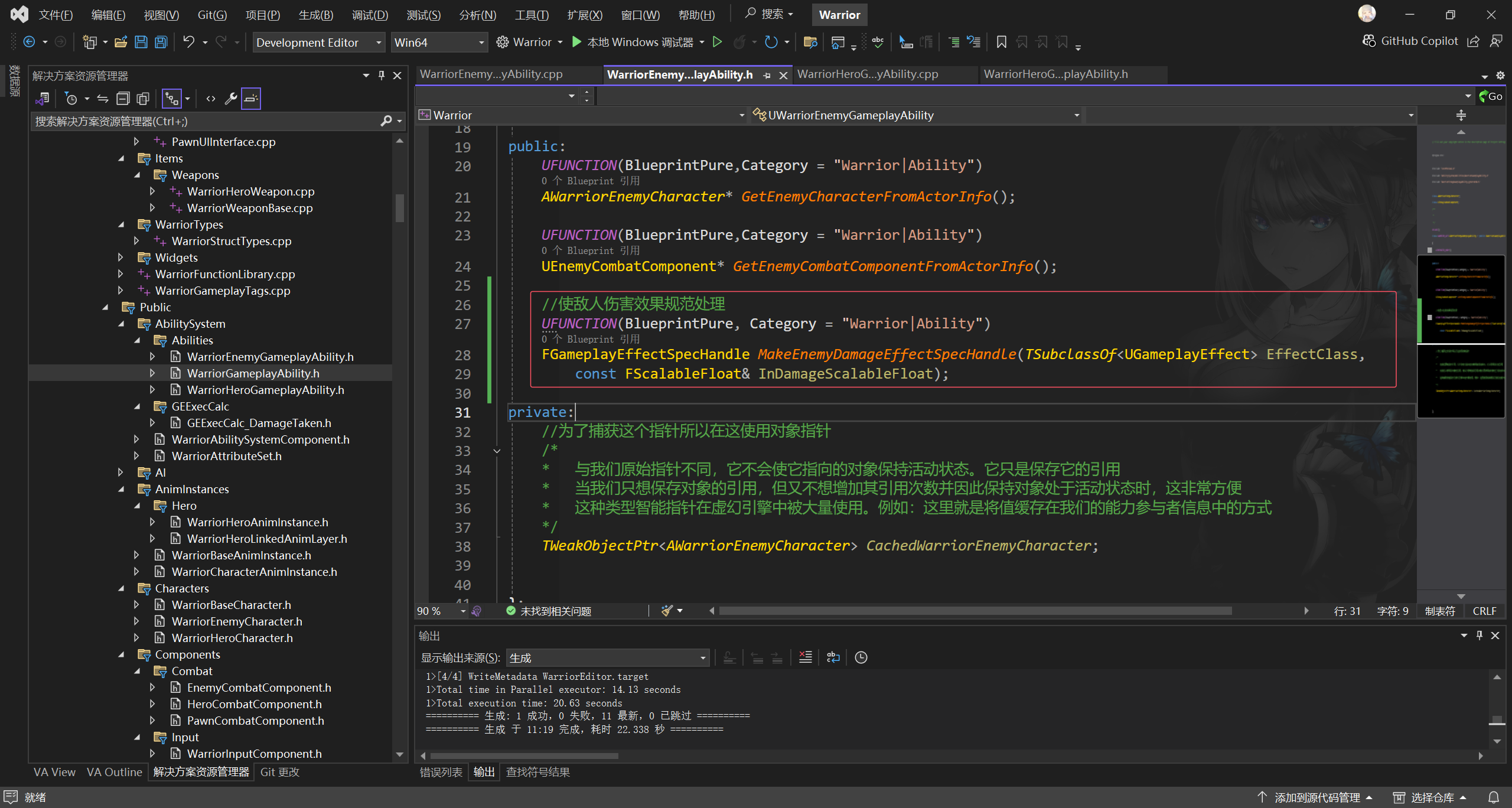Open the output source dropdown showing 生成
Viewport: 1512px width, 808px height.
coord(607,657)
